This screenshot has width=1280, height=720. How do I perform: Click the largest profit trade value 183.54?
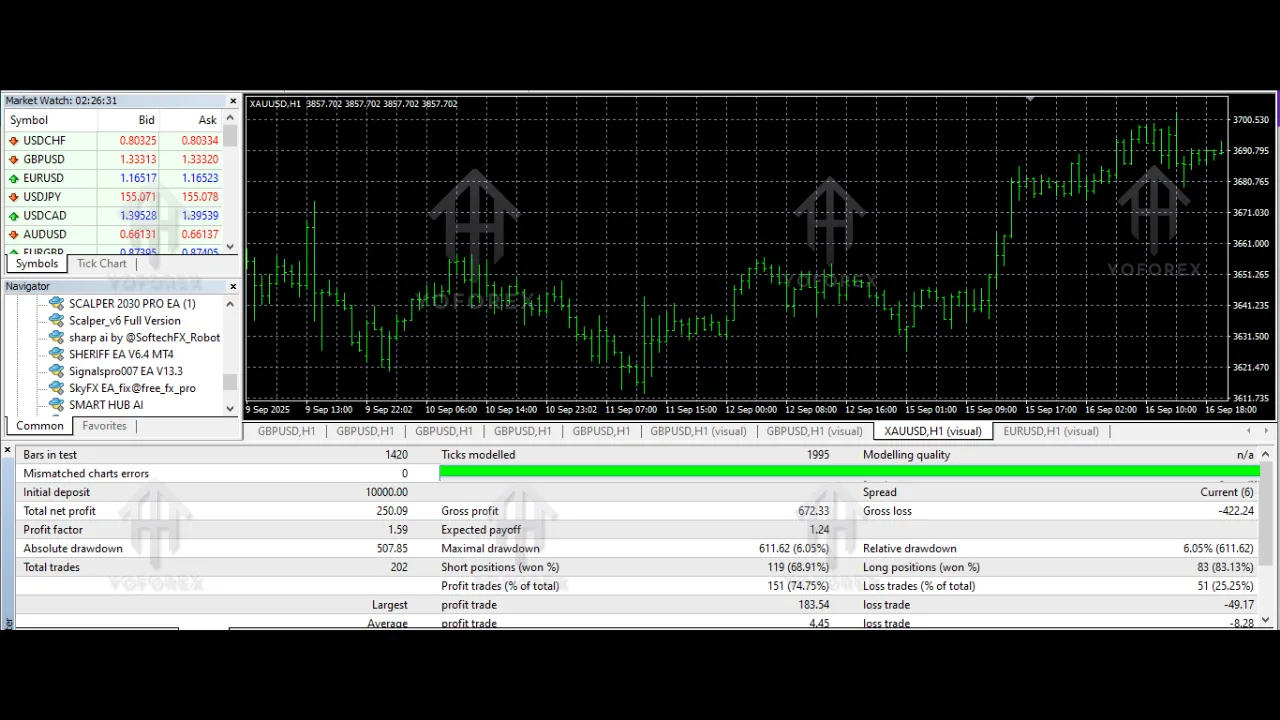point(814,605)
